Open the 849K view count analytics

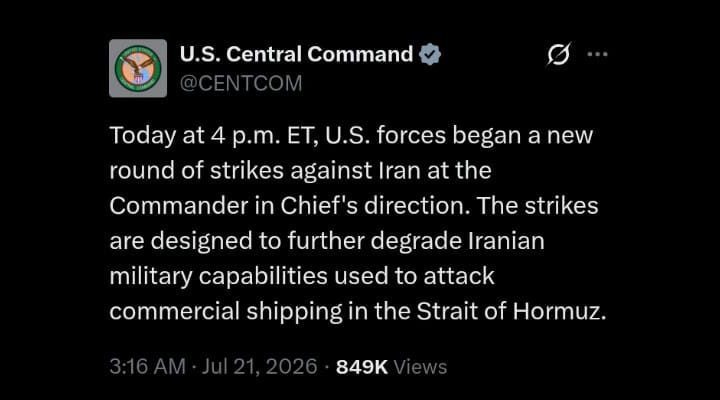click(362, 367)
